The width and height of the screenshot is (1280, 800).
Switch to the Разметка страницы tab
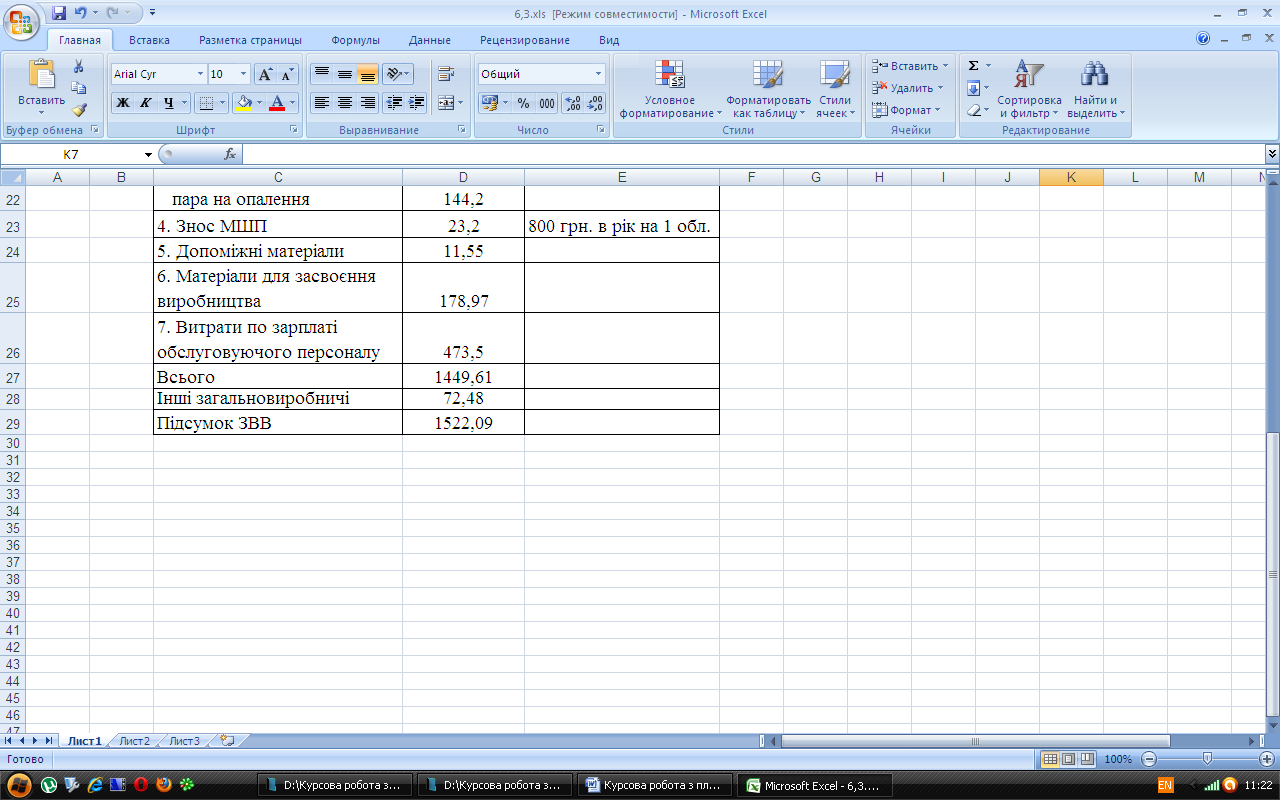(x=250, y=40)
